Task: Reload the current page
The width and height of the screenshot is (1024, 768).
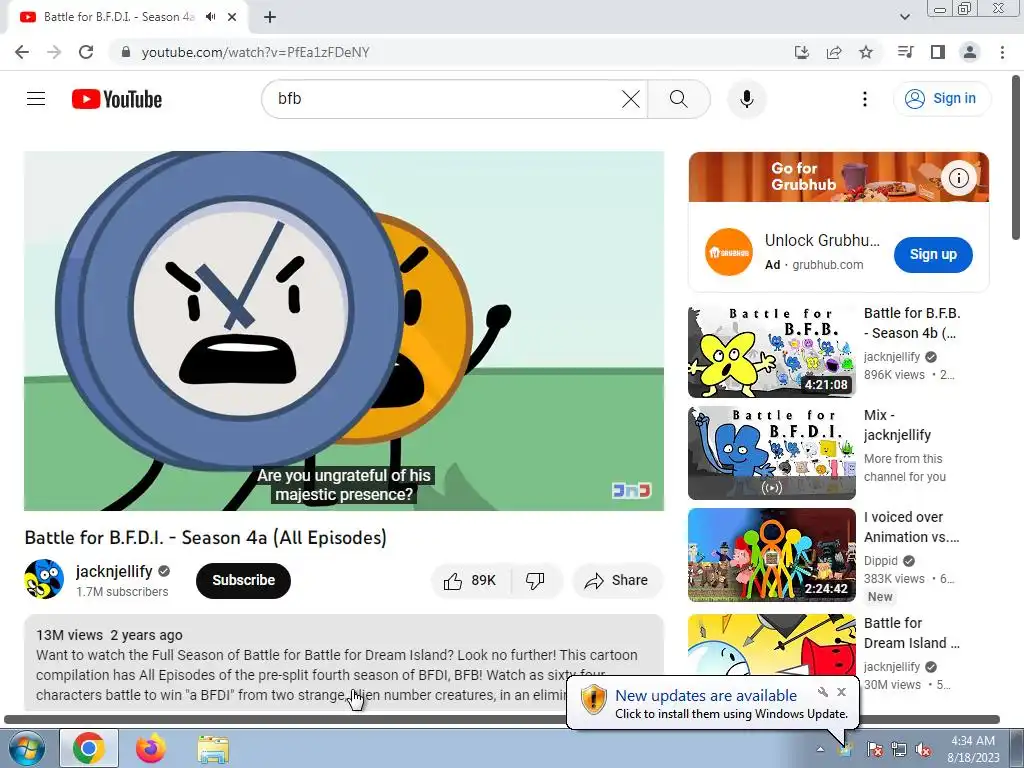Action: [86, 52]
